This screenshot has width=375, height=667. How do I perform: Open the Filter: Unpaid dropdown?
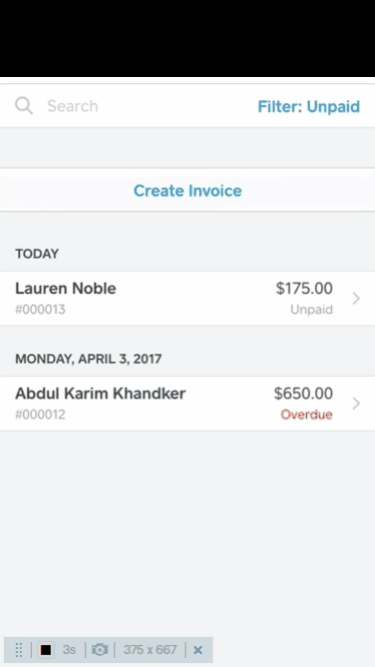tap(309, 106)
